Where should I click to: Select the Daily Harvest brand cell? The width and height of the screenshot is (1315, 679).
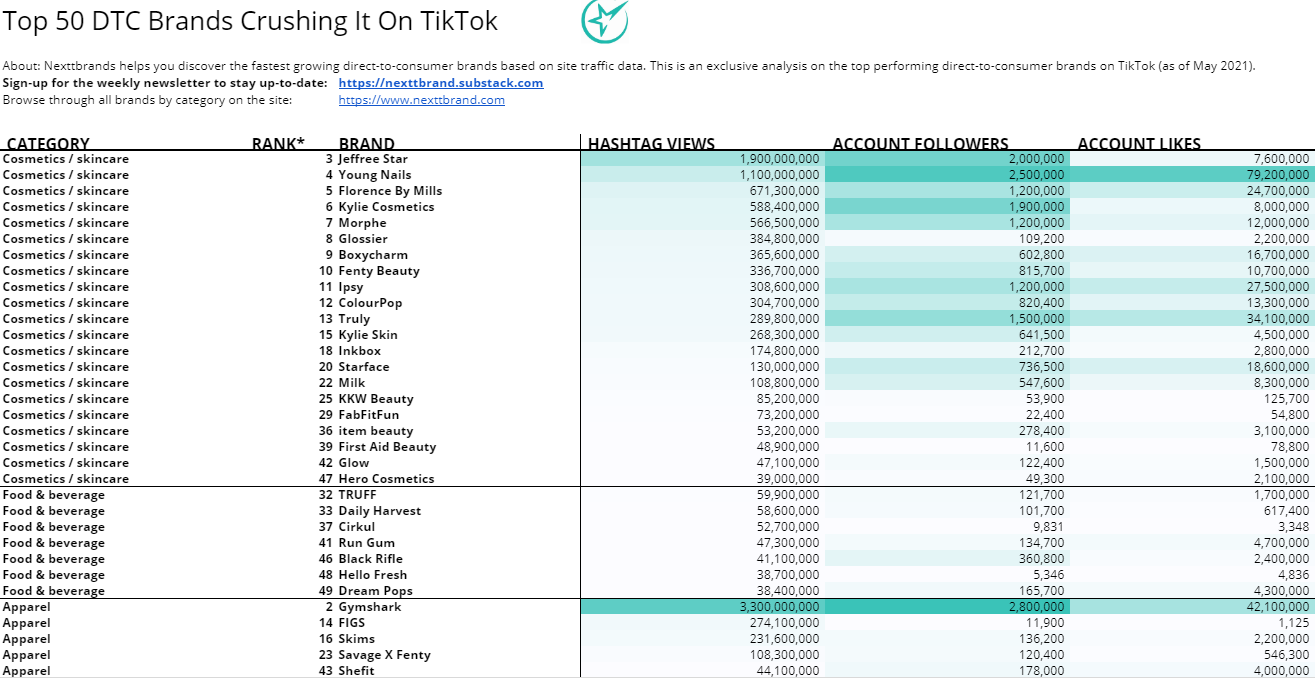tap(380, 511)
